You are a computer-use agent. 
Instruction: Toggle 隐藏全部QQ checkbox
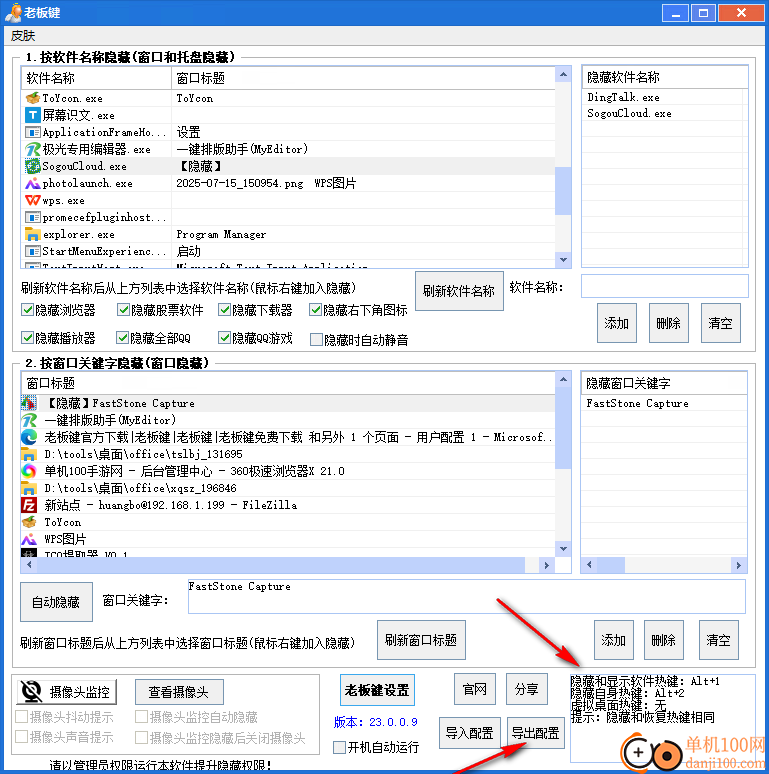122,338
